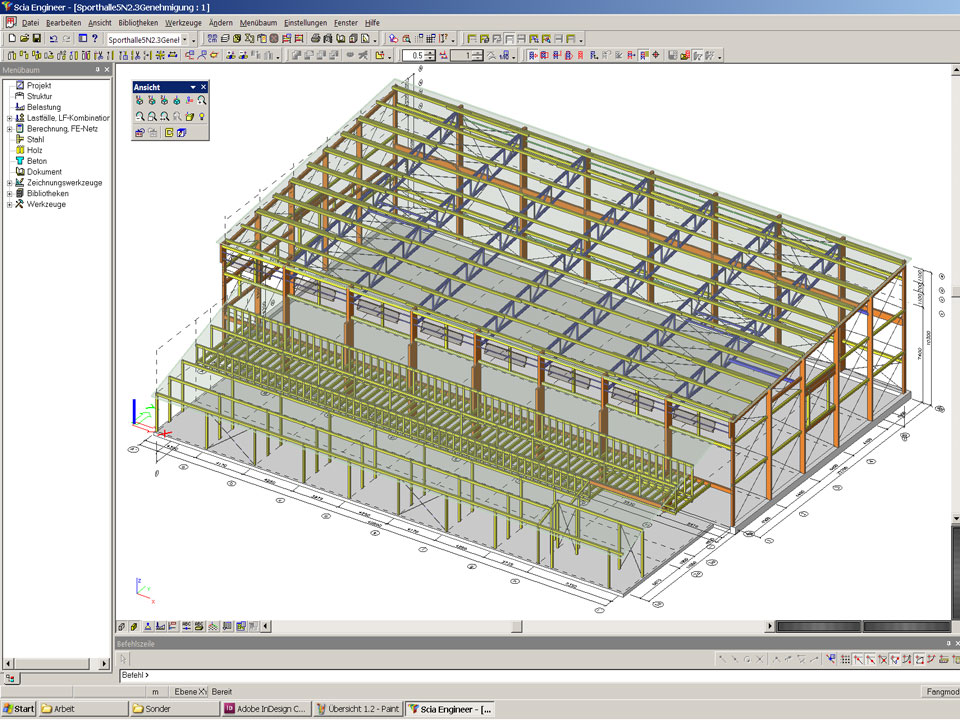Increase the 0.5 value with the stepper
This screenshot has height=720, width=960.
pyautogui.click(x=430, y=52)
